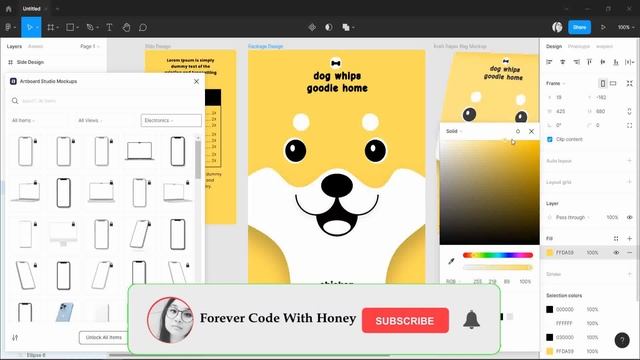The height and width of the screenshot is (360, 640).
Task: Select the Comment tool
Action: [x=143, y=27]
